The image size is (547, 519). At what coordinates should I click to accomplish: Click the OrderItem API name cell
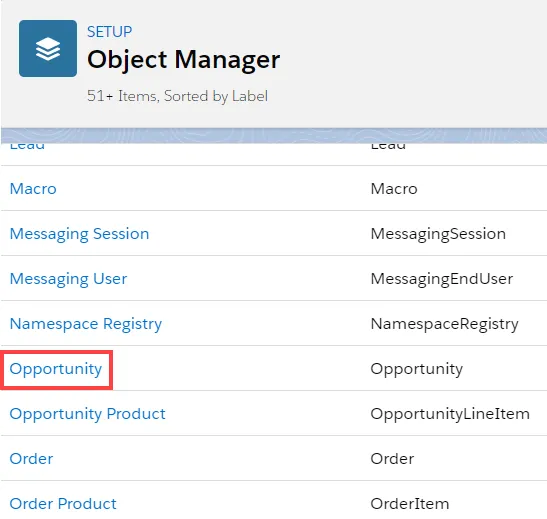click(410, 504)
